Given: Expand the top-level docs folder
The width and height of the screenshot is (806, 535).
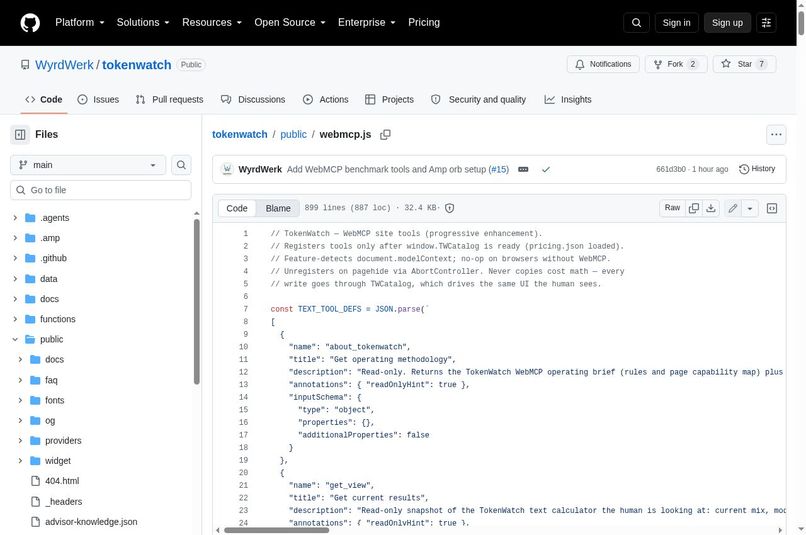Looking at the screenshot, I should coord(15,299).
